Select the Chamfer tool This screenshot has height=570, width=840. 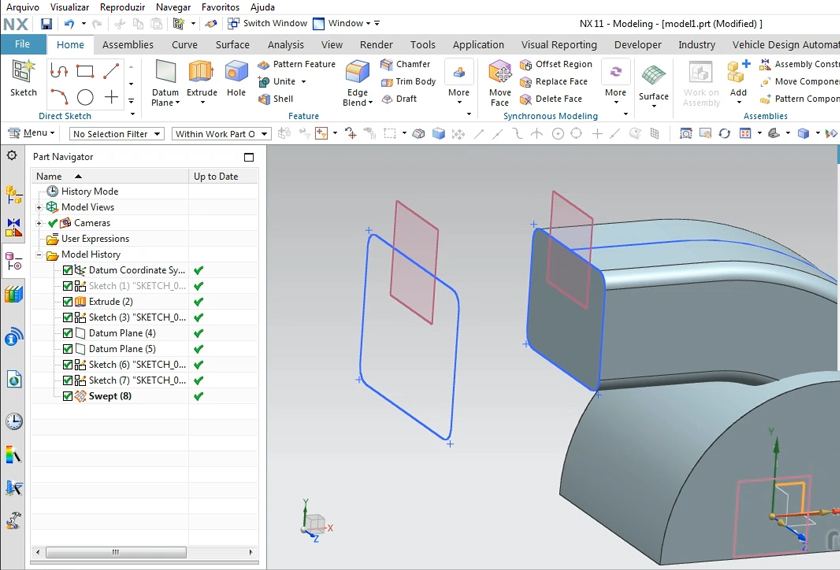405,64
